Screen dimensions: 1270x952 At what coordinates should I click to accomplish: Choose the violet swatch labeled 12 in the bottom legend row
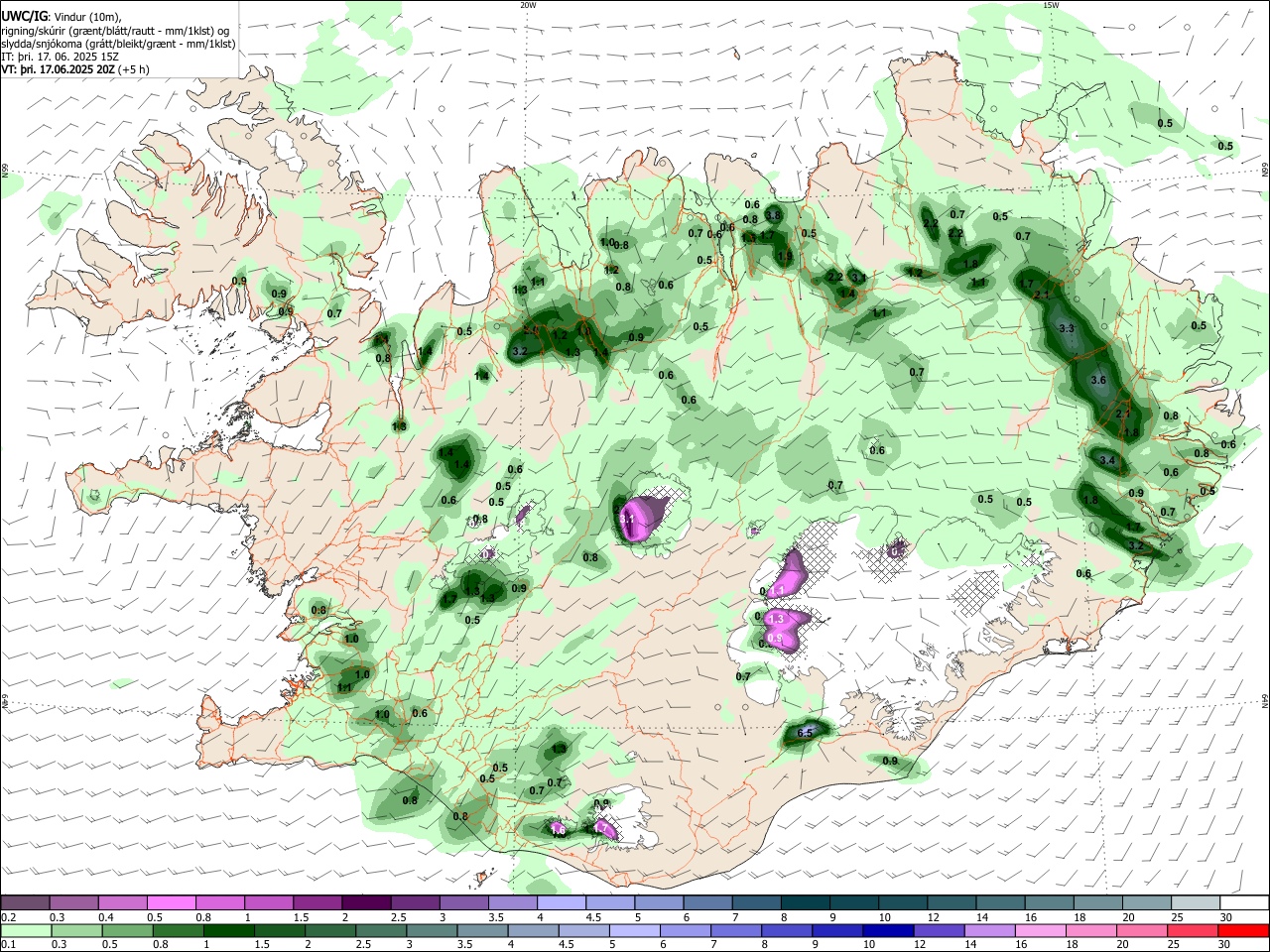(x=938, y=930)
